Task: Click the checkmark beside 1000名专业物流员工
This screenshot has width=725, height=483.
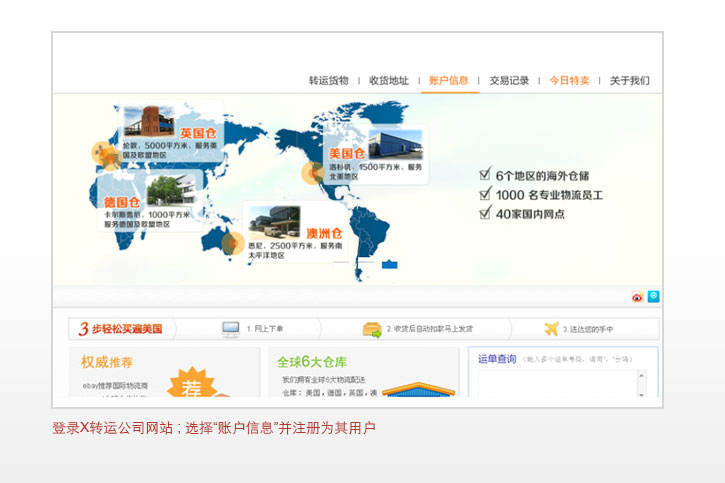Action: pos(485,194)
